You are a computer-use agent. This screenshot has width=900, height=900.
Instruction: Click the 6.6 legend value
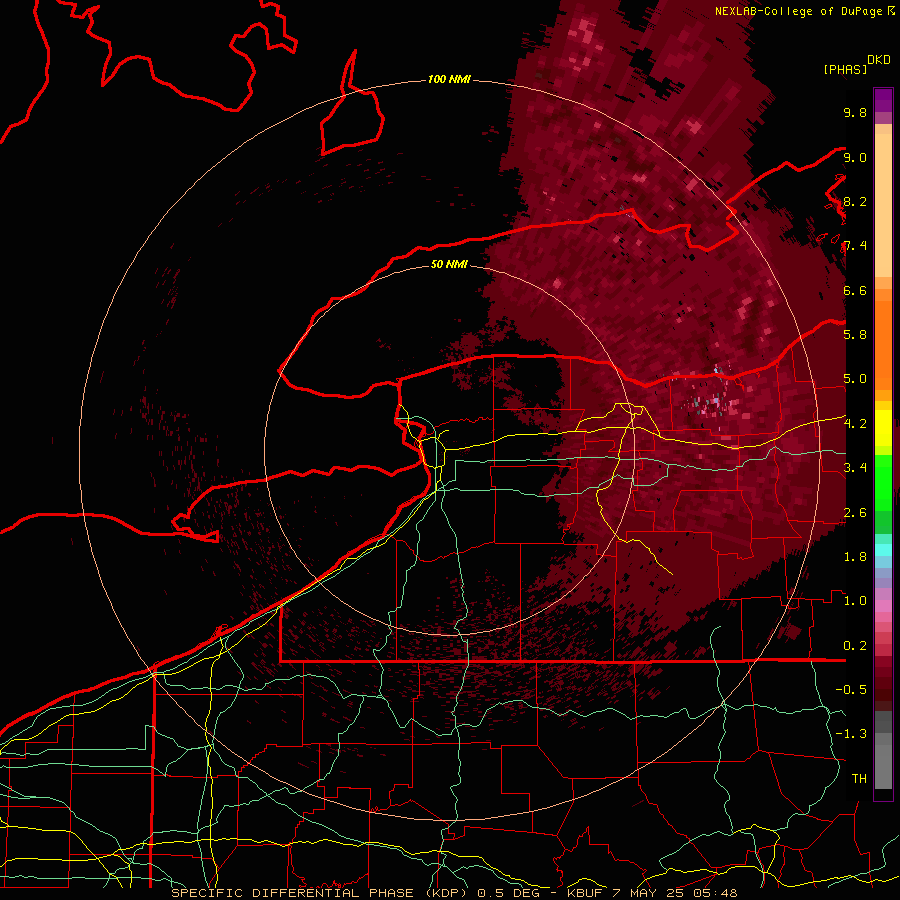pyautogui.click(x=855, y=290)
